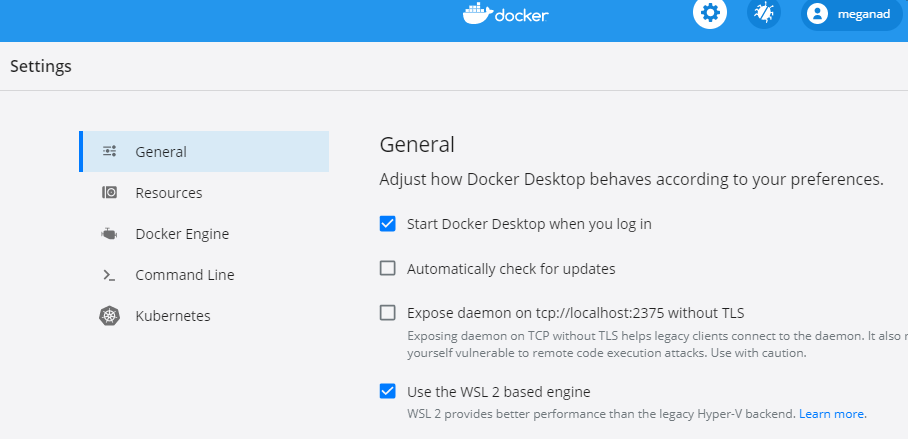Disable Start Docker Desktop when you log in
This screenshot has width=908, height=439.
pyautogui.click(x=387, y=224)
